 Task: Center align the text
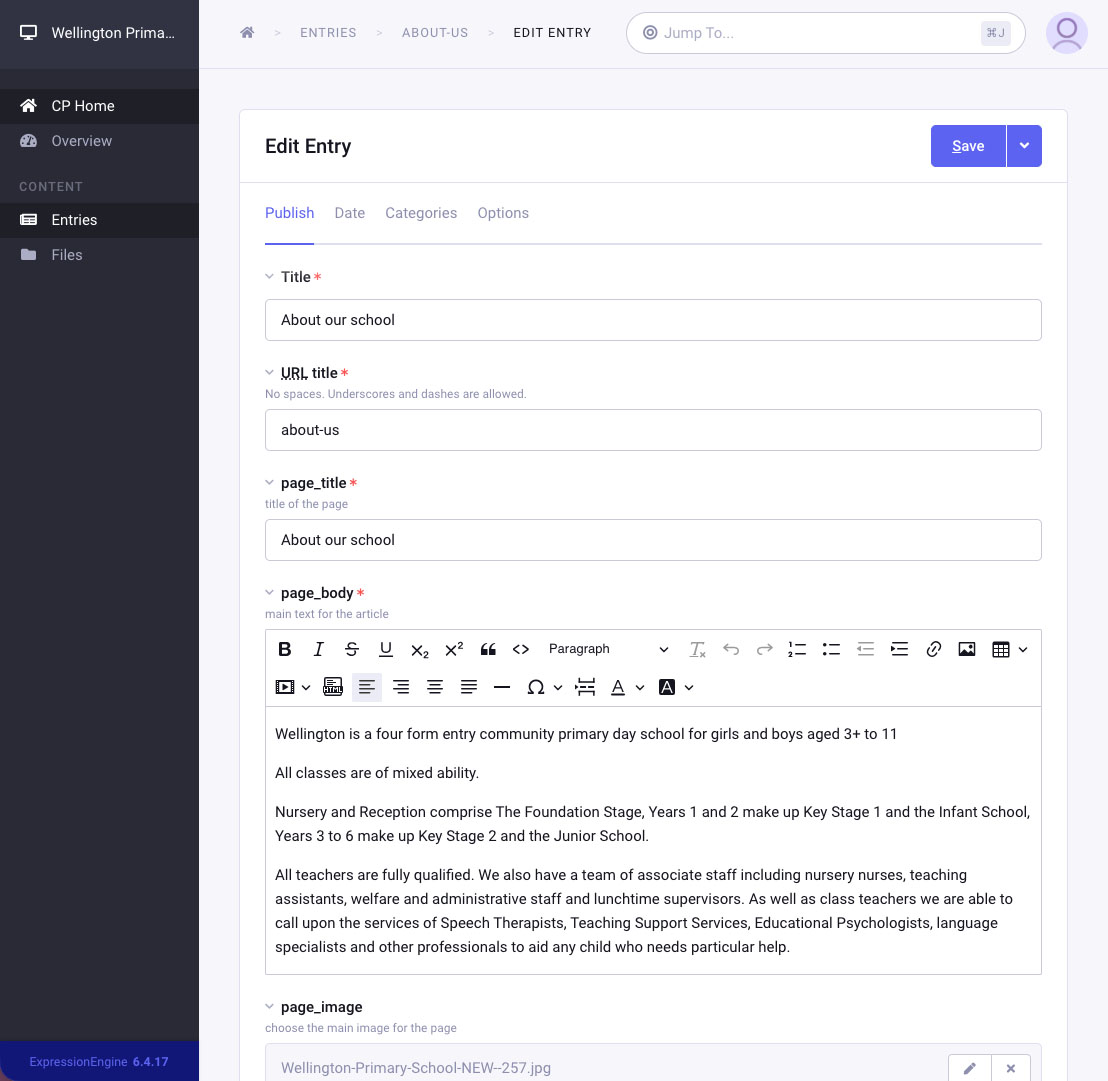tap(435, 687)
